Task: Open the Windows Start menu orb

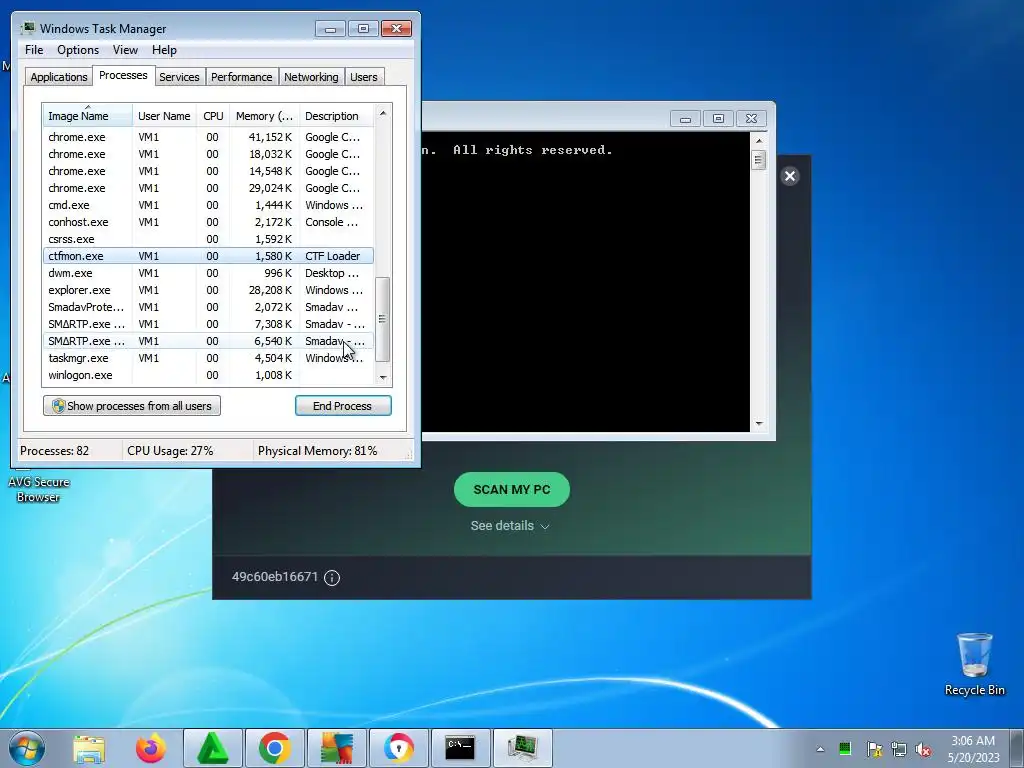Action: [27, 748]
